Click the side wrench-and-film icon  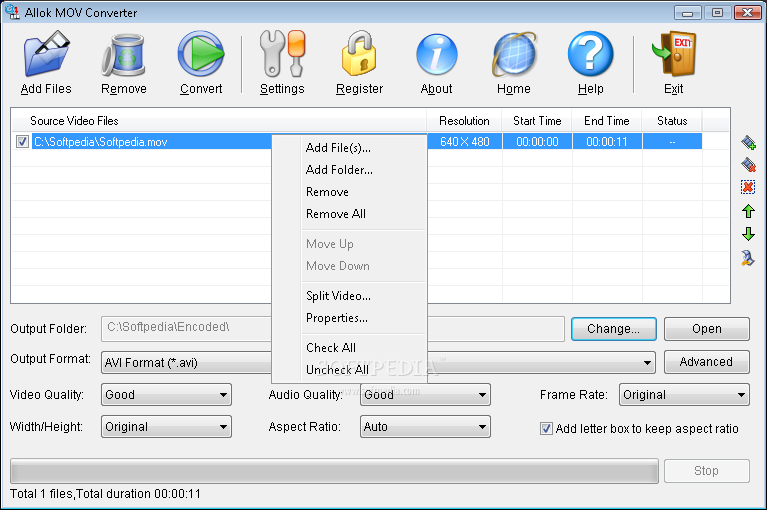tap(748, 258)
